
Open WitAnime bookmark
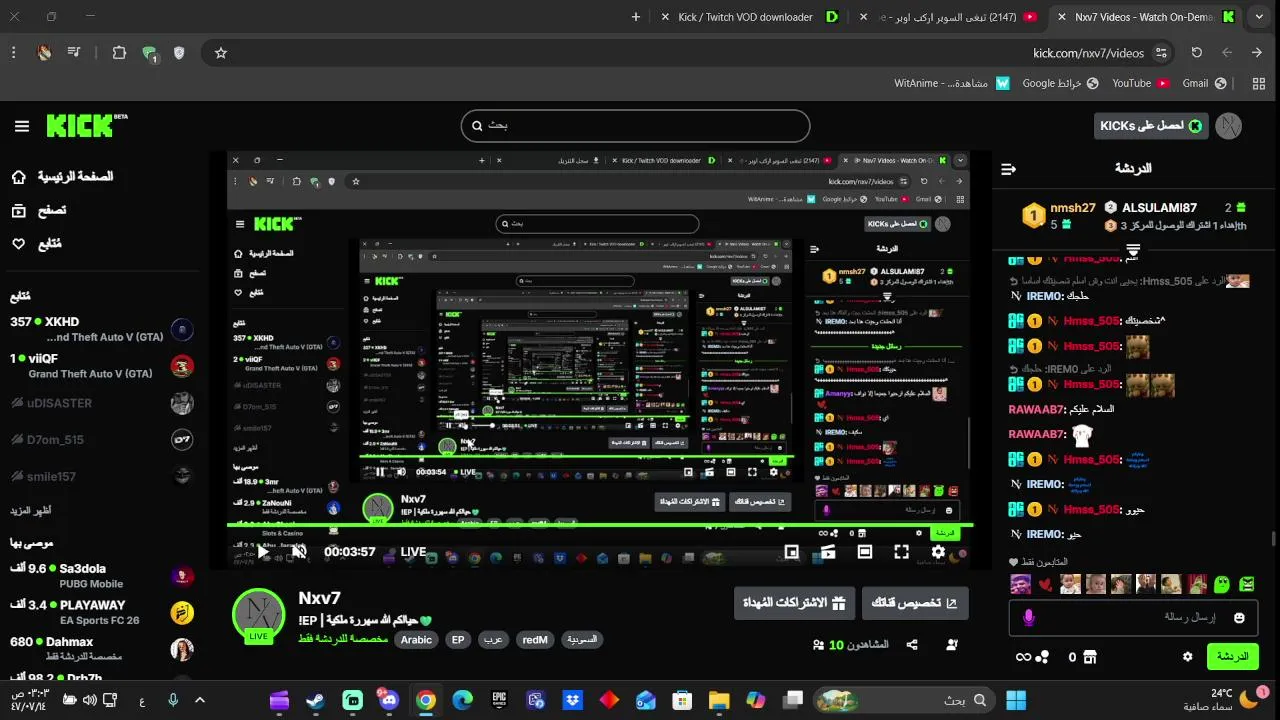pyautogui.click(x=952, y=83)
